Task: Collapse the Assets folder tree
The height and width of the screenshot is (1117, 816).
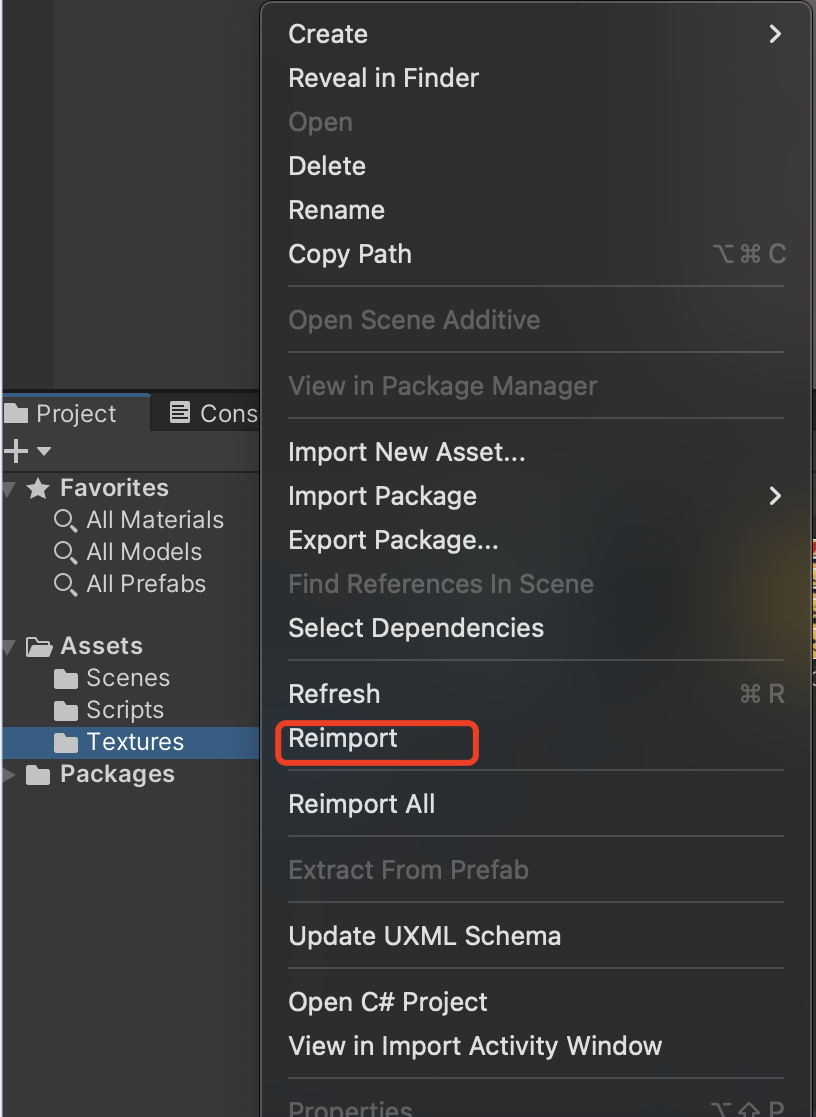Action: click(x=9, y=647)
